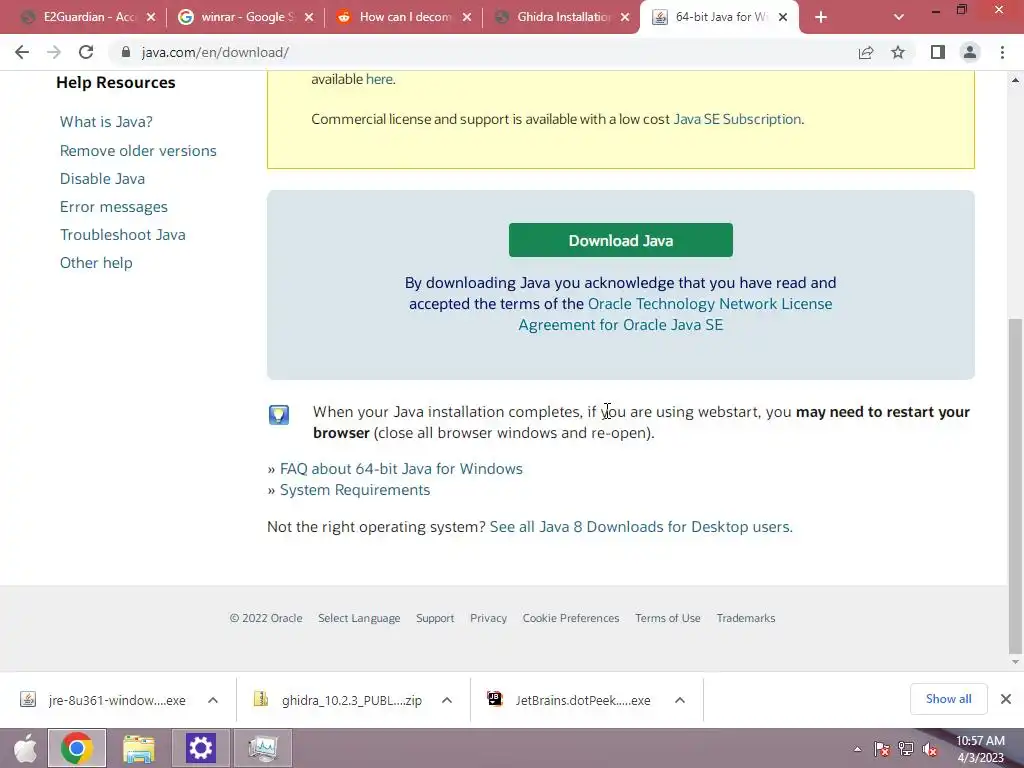1024x768 pixels.
Task: Open Support footer link
Action: (x=435, y=618)
